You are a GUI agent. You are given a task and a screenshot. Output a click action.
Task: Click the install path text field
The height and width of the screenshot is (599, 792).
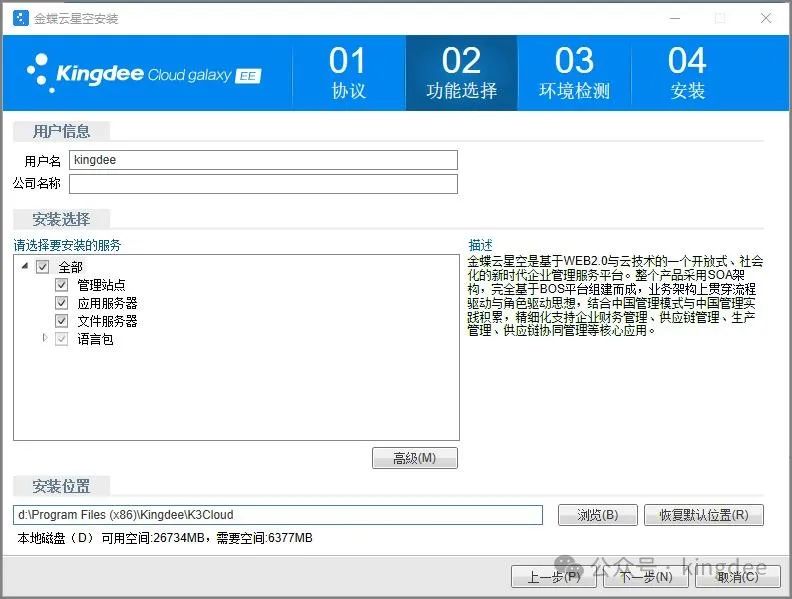278,515
